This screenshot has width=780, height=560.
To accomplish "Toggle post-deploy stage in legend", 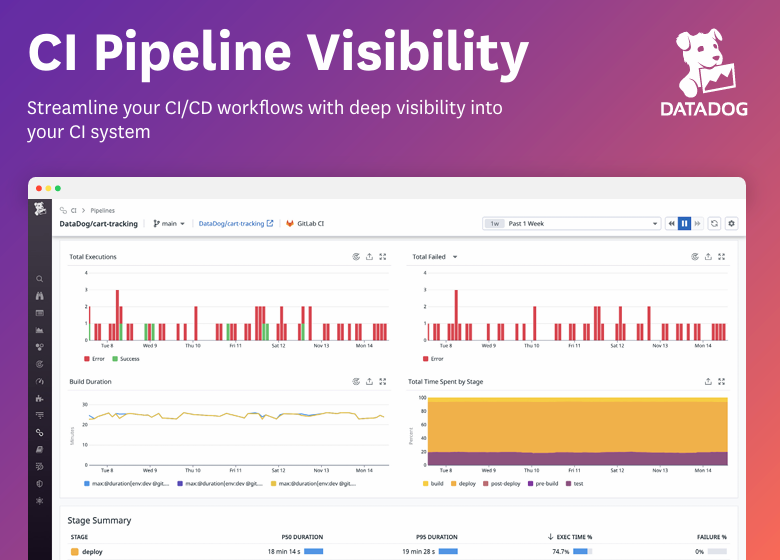I will pos(501,483).
